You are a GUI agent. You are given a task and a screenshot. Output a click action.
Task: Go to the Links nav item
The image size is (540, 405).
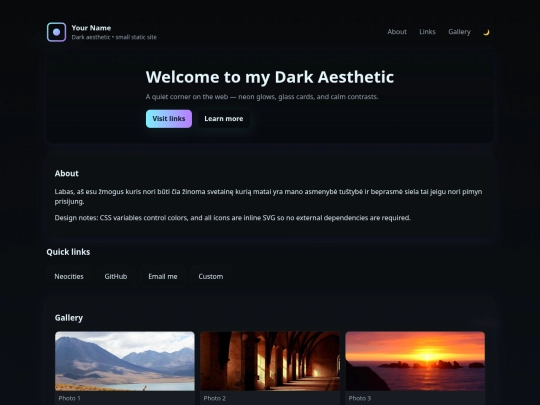(x=427, y=32)
